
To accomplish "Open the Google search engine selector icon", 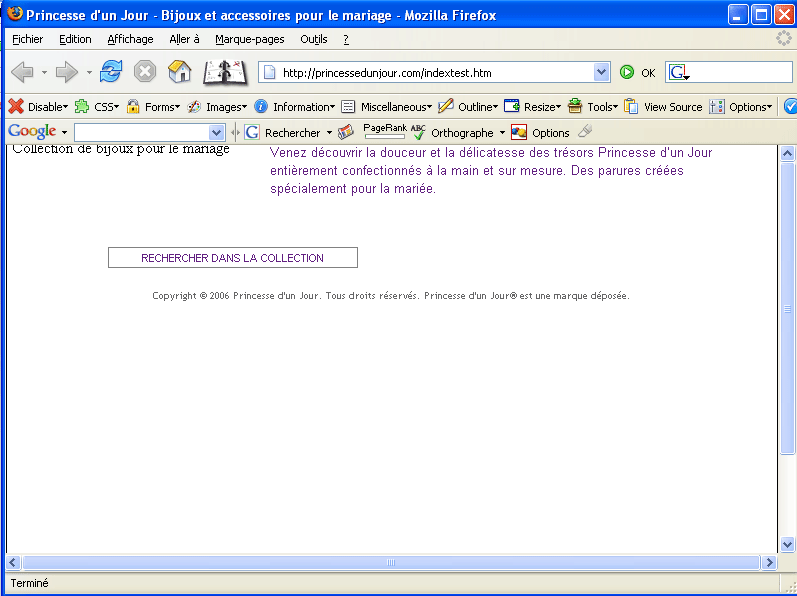I will point(679,73).
